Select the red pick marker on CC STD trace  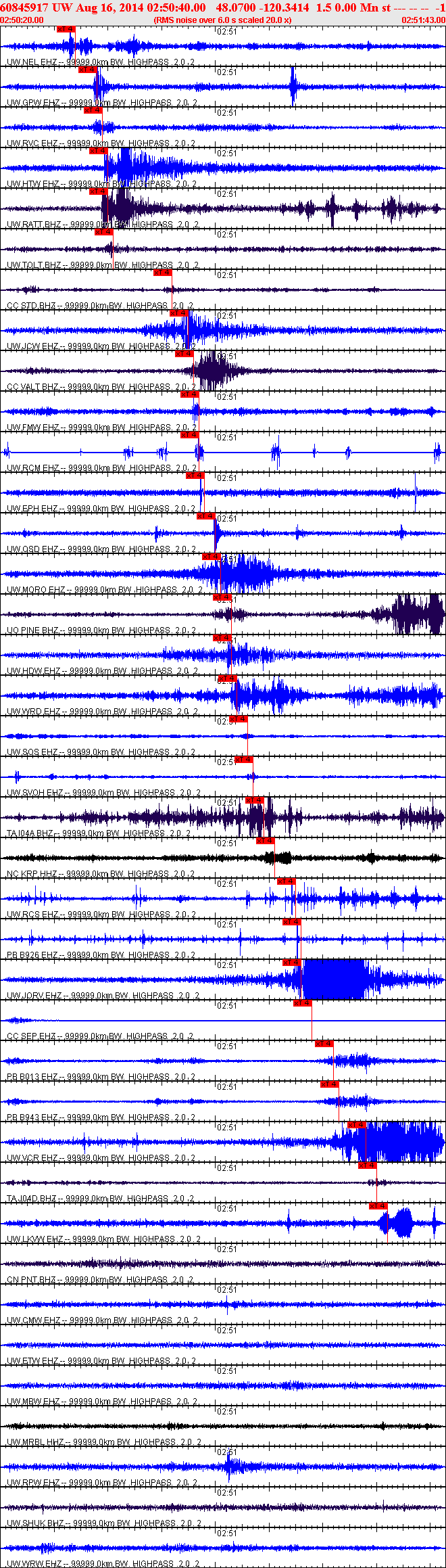point(163,273)
